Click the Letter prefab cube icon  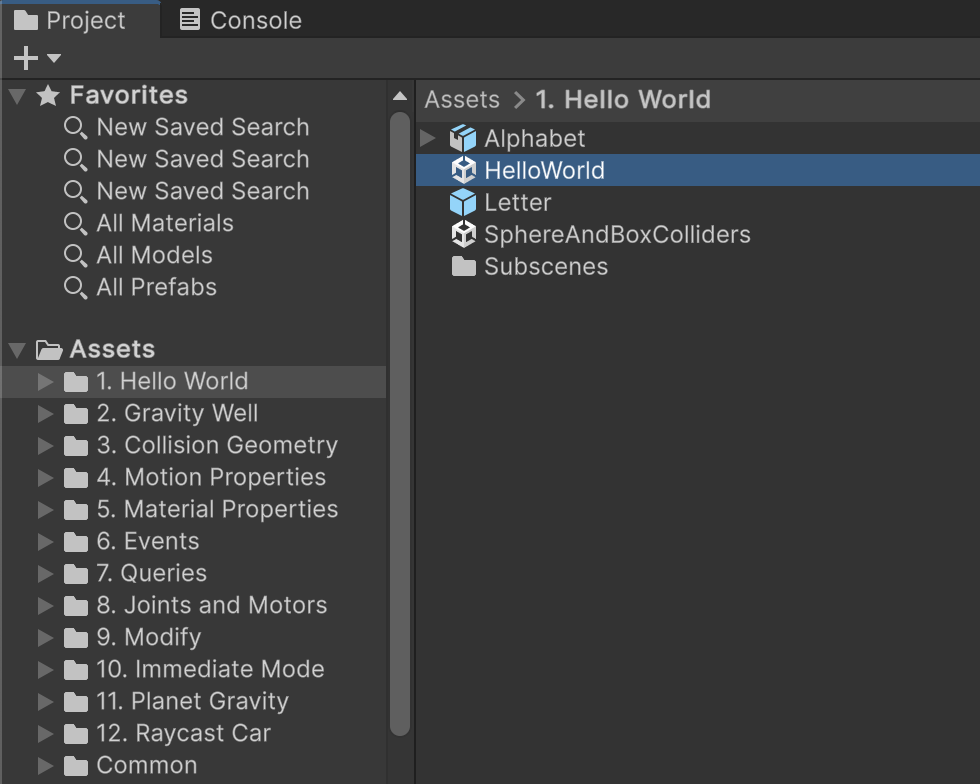[x=463, y=203]
